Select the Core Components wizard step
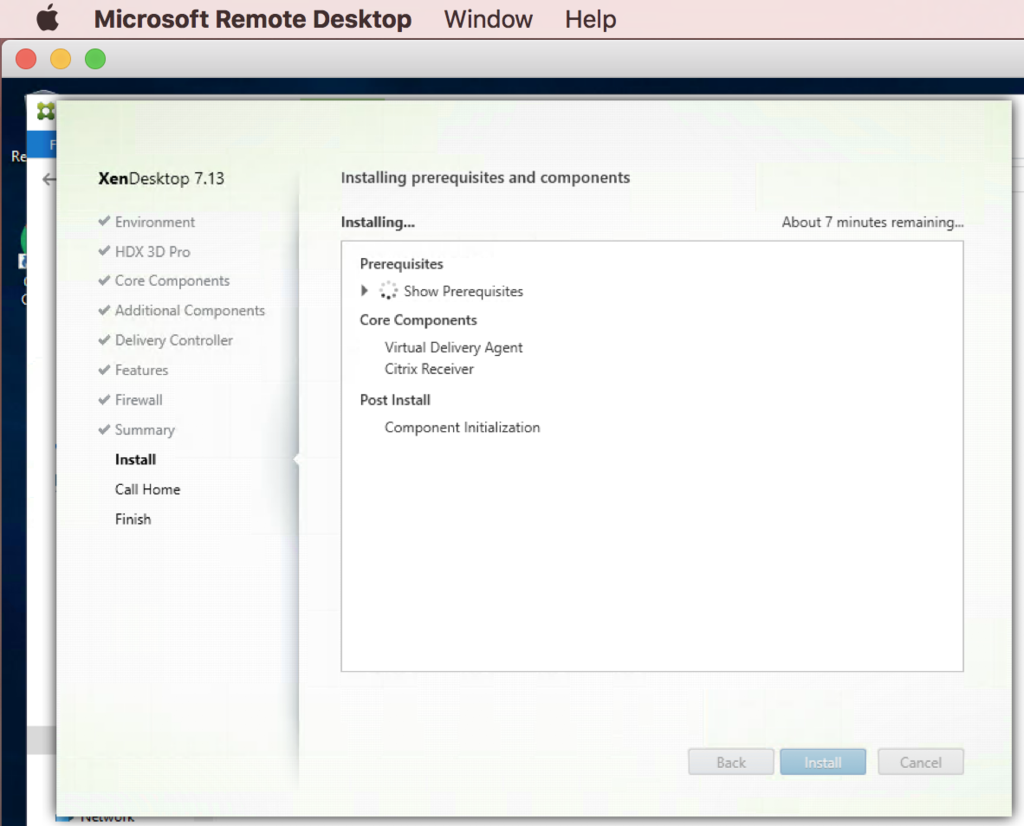 172,281
